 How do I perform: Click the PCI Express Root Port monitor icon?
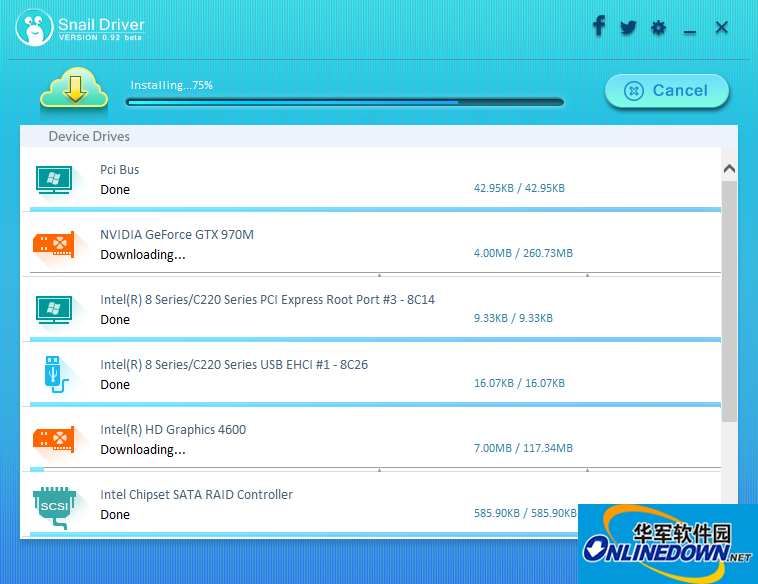(54, 310)
